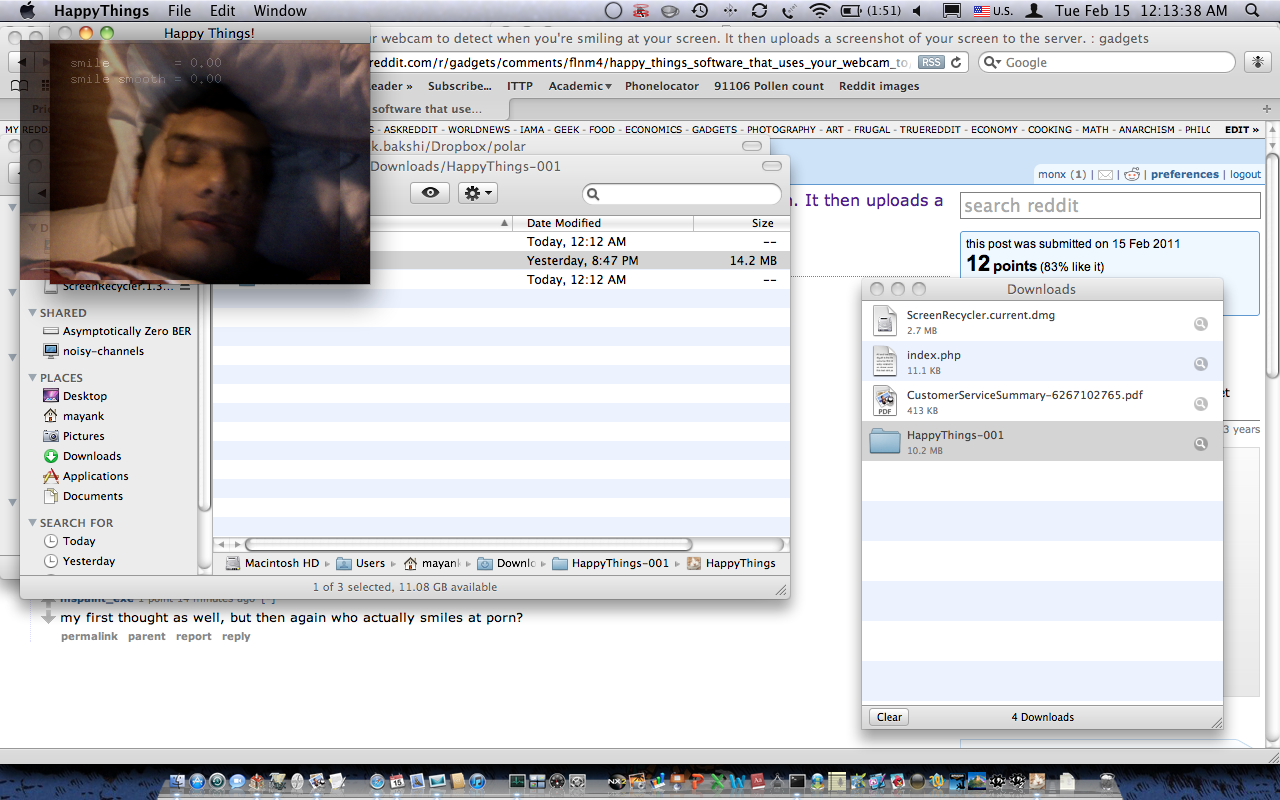The width and height of the screenshot is (1280, 800).
Task: Collapse the SEARCH FOR sidebar section
Action: 32,523
